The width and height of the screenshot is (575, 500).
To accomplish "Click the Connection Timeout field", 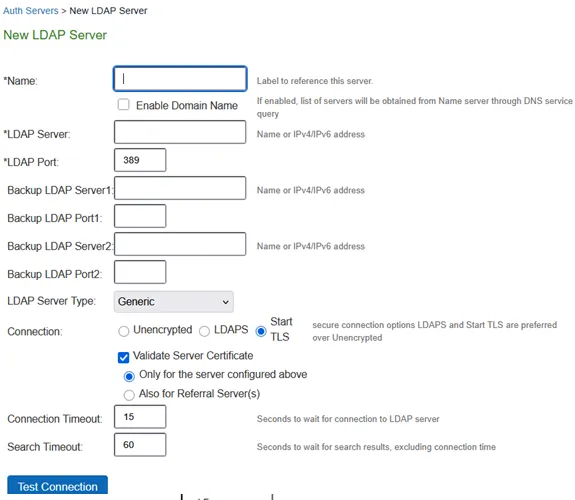I will point(140,417).
